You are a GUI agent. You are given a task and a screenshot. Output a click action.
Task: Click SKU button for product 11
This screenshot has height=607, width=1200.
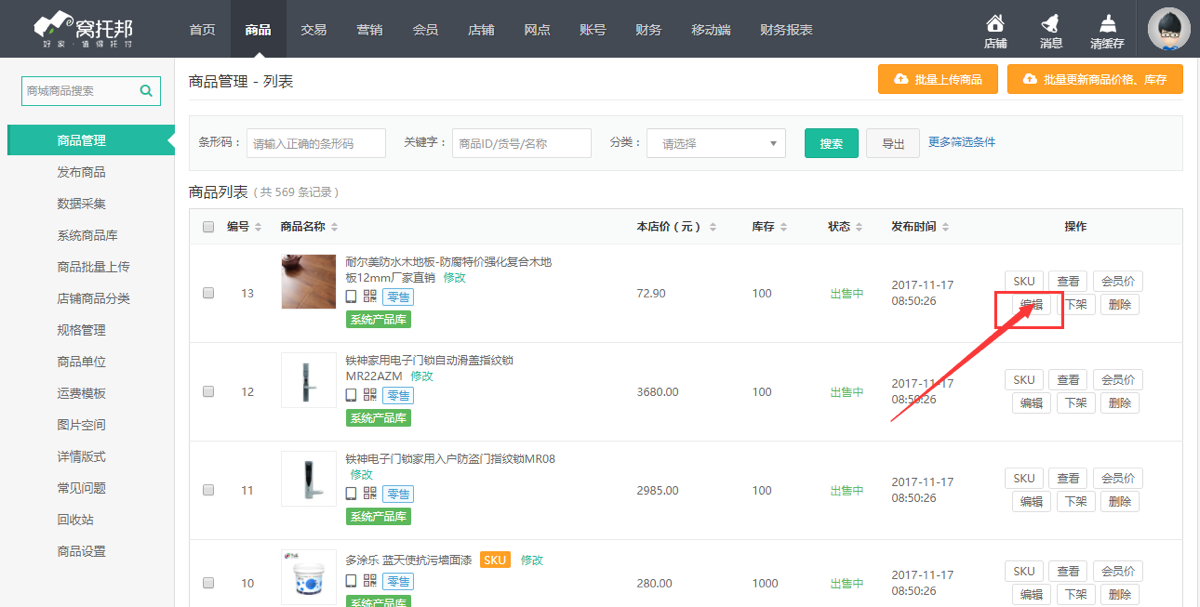pos(1024,478)
